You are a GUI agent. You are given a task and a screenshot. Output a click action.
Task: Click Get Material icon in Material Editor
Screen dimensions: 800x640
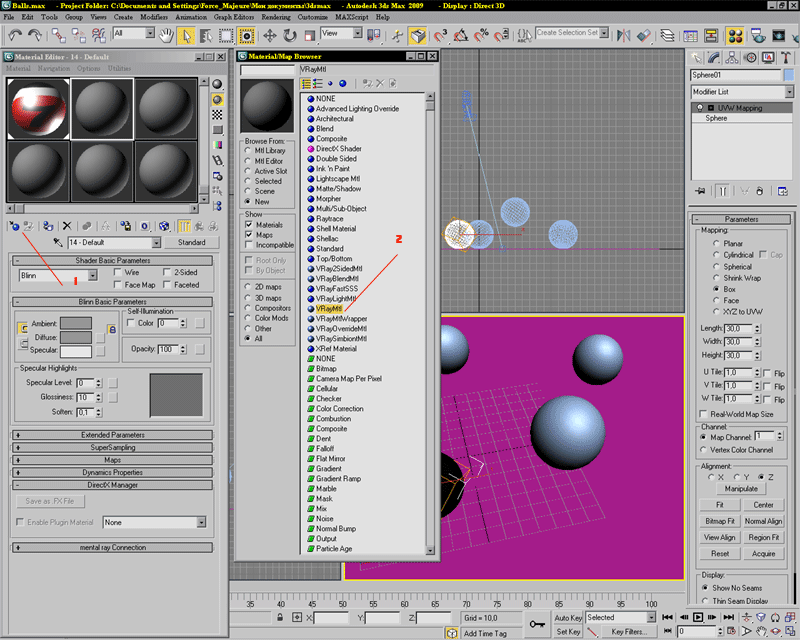click(14, 226)
